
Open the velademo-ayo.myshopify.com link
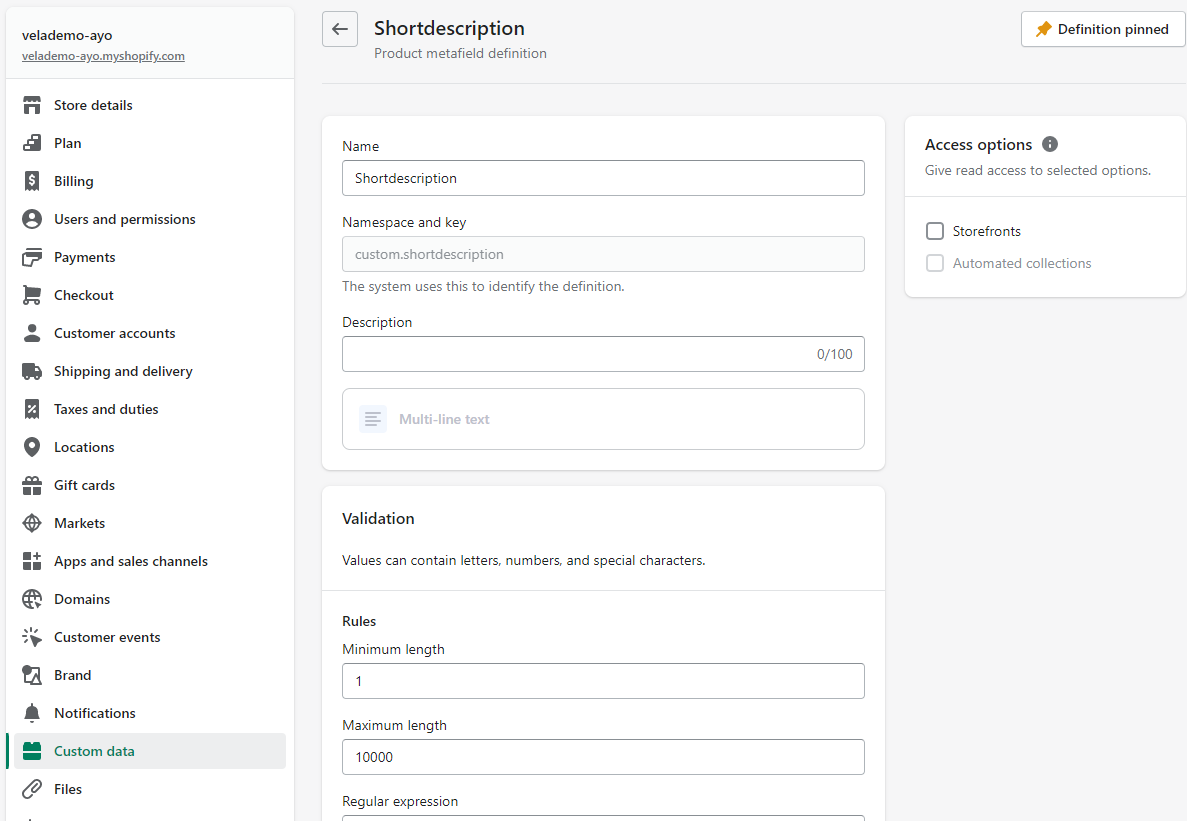(103, 56)
